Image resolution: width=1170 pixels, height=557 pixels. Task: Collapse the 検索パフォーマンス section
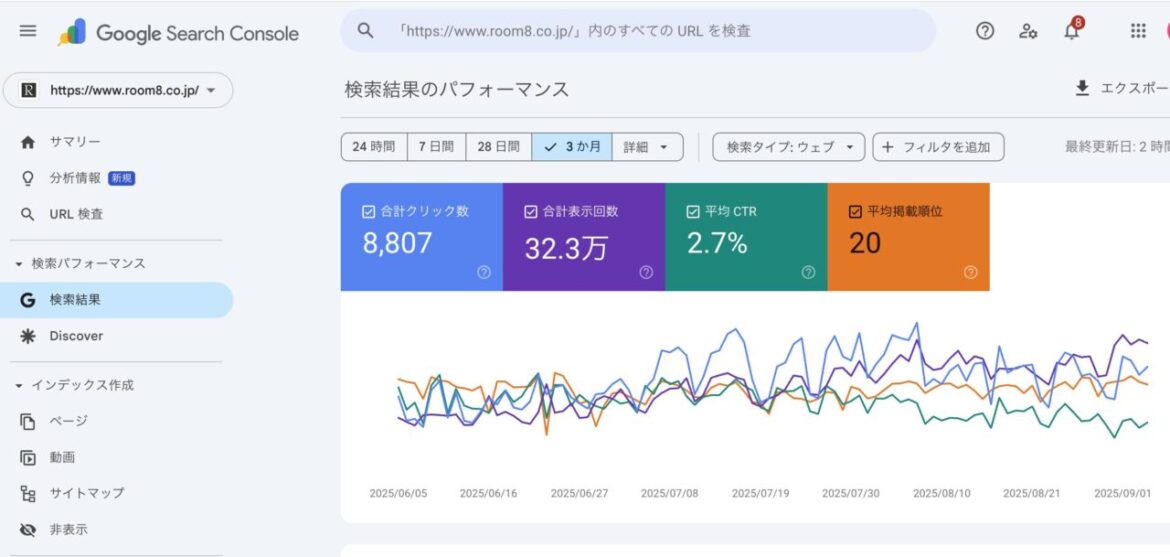[19, 264]
